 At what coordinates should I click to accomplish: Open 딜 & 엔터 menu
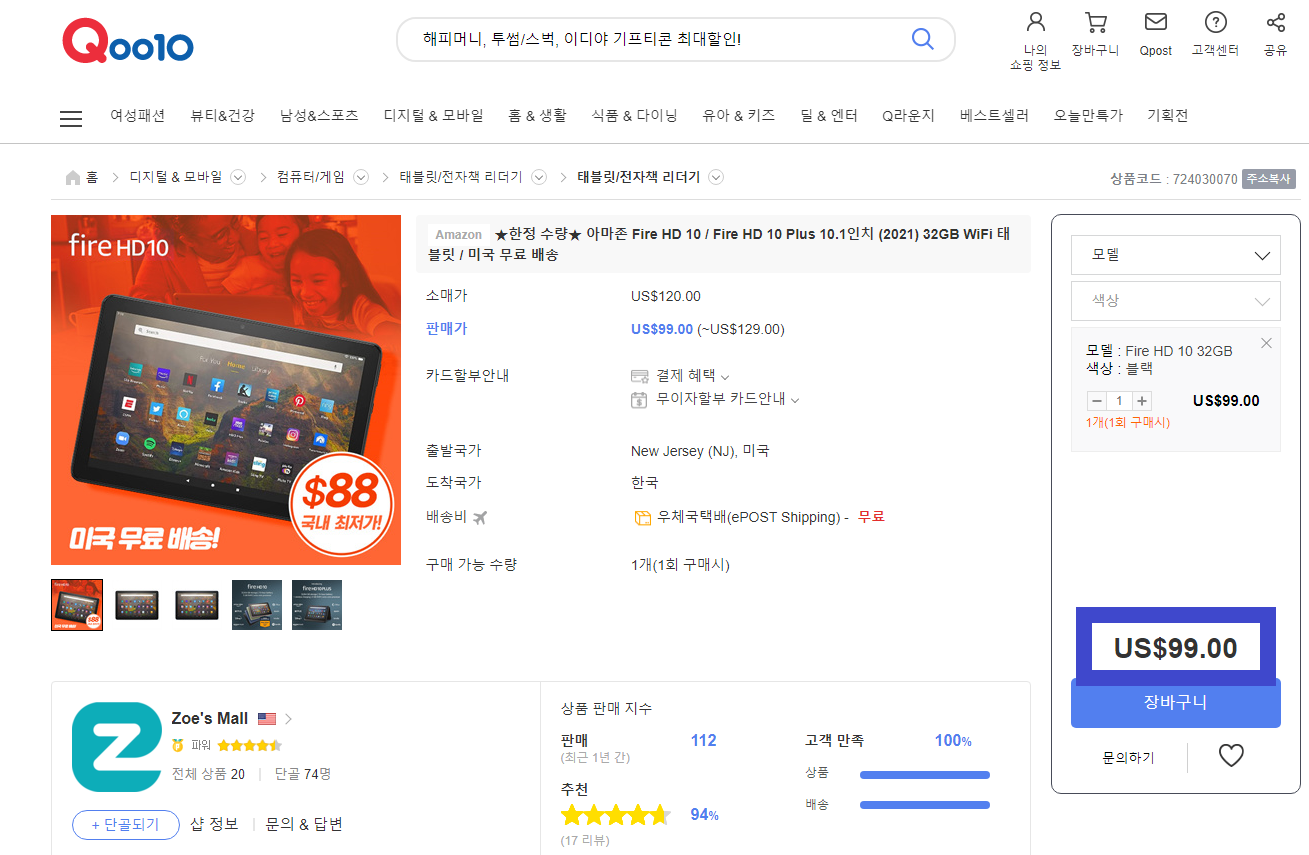point(829,116)
